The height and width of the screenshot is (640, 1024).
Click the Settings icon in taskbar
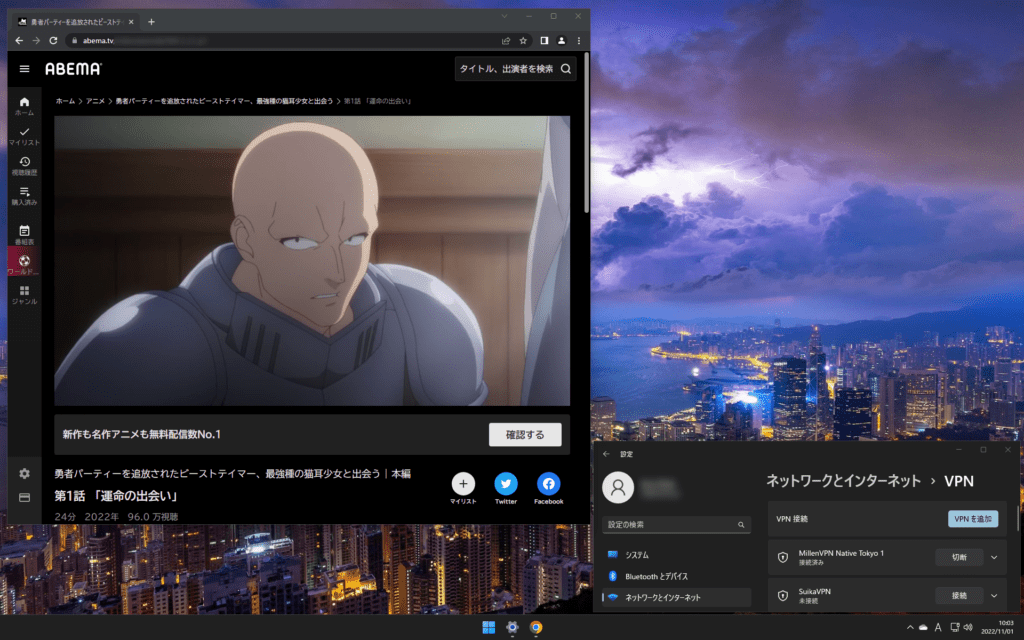[512, 628]
